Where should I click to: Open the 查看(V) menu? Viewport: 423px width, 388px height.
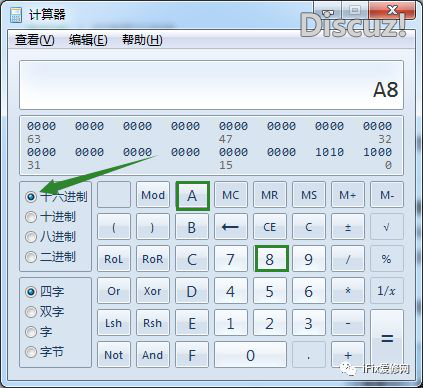[35, 40]
